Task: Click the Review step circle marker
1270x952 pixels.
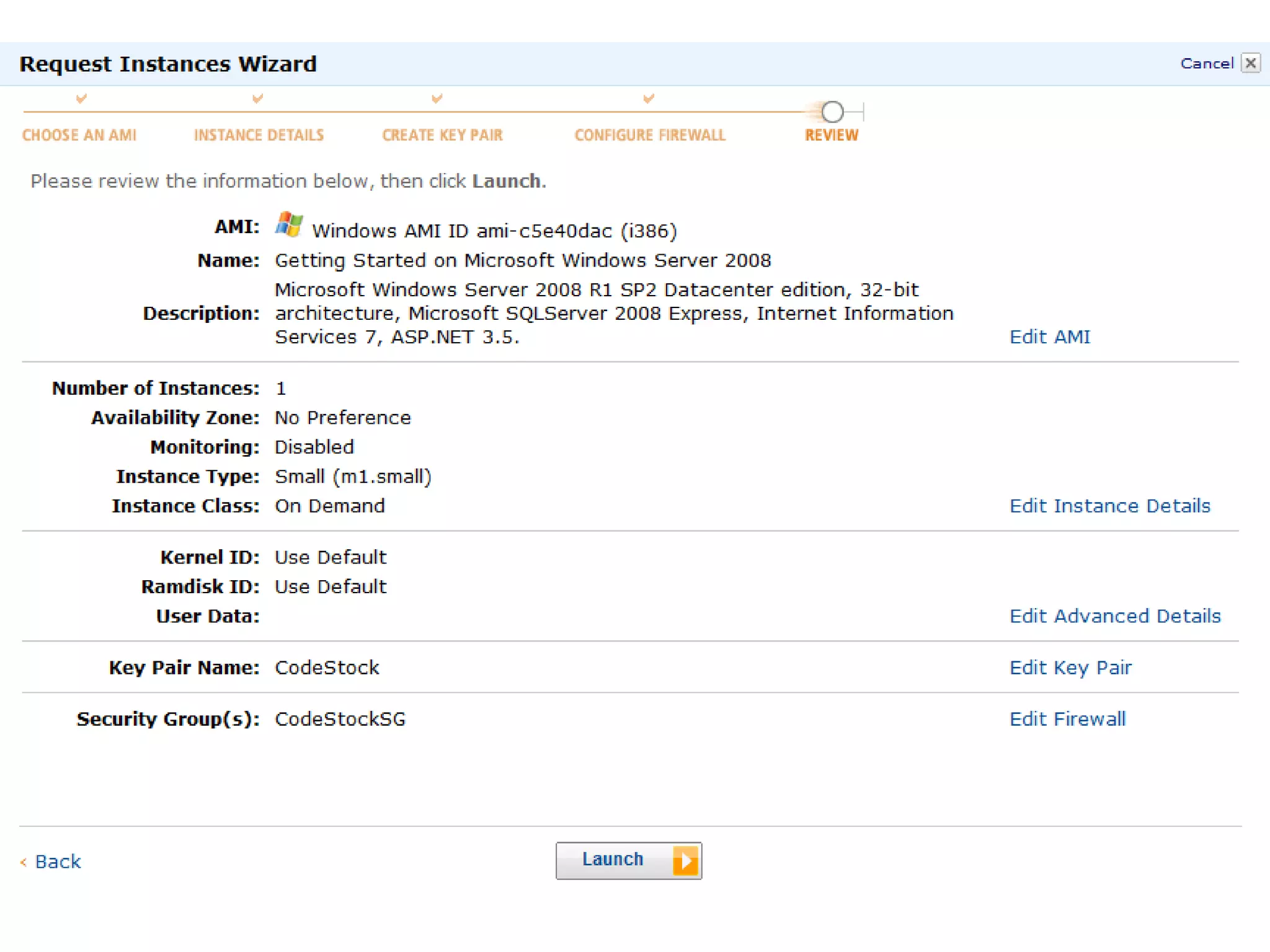Action: [832, 112]
